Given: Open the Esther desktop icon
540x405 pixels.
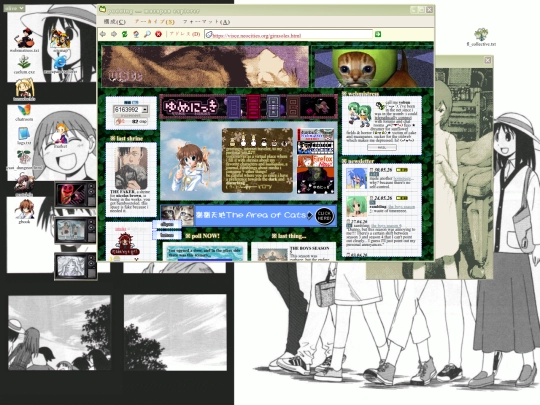Looking at the screenshot, I should 61,136.
